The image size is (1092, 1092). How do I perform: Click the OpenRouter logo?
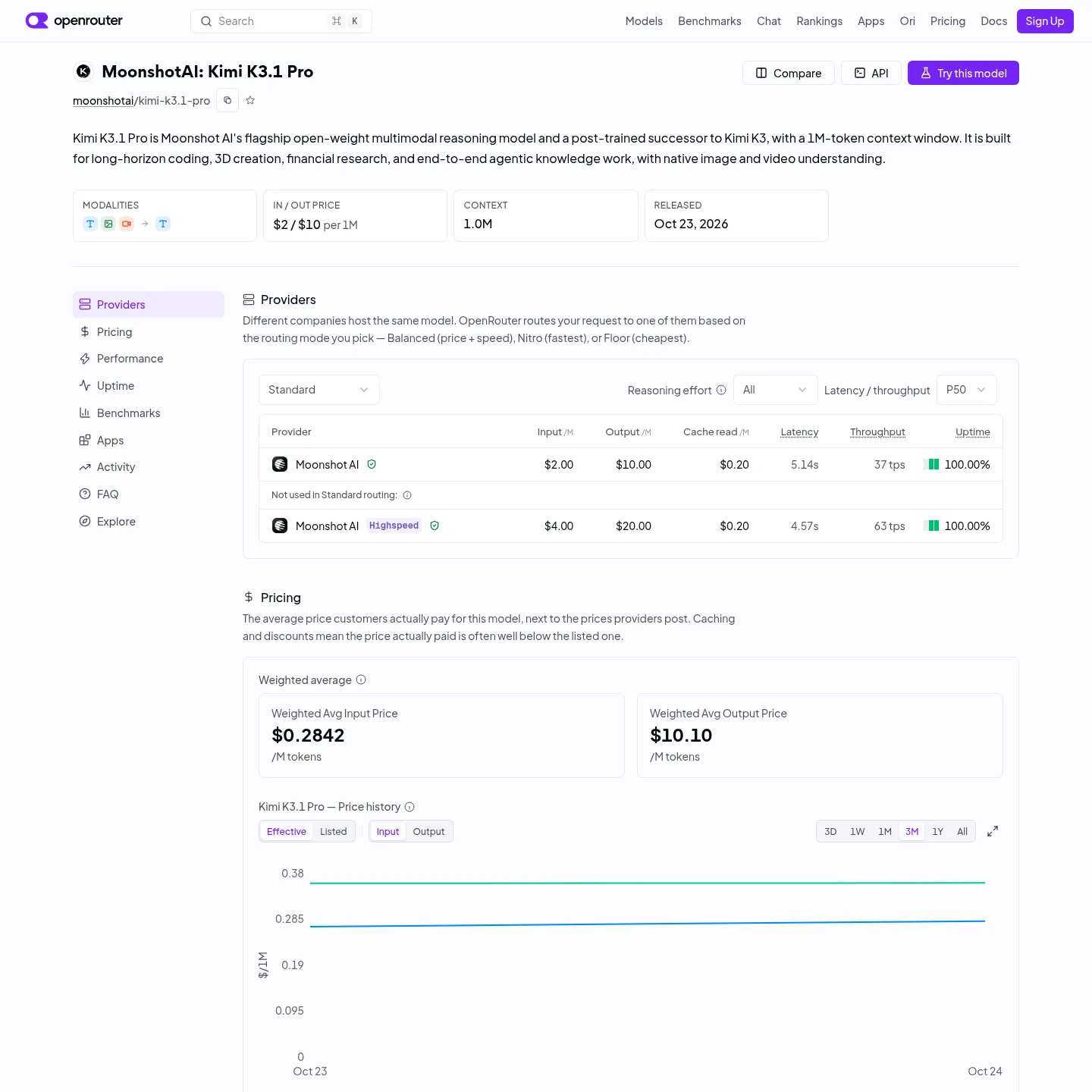74,20
